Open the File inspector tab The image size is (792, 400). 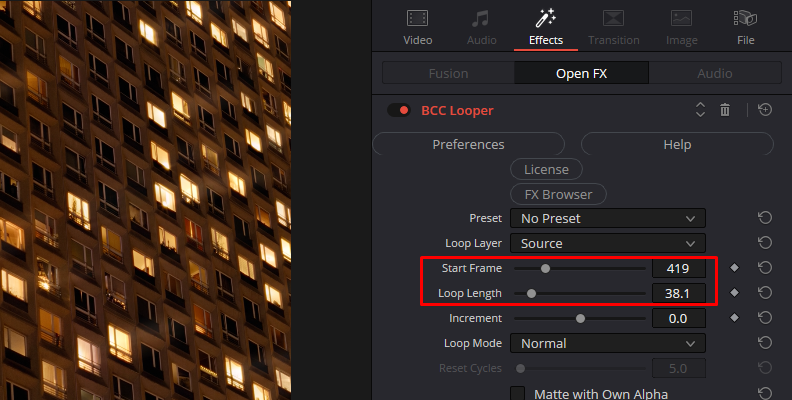746,27
